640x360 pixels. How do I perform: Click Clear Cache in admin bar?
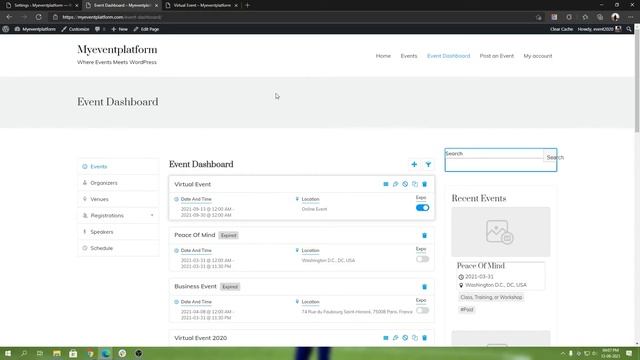click(561, 29)
